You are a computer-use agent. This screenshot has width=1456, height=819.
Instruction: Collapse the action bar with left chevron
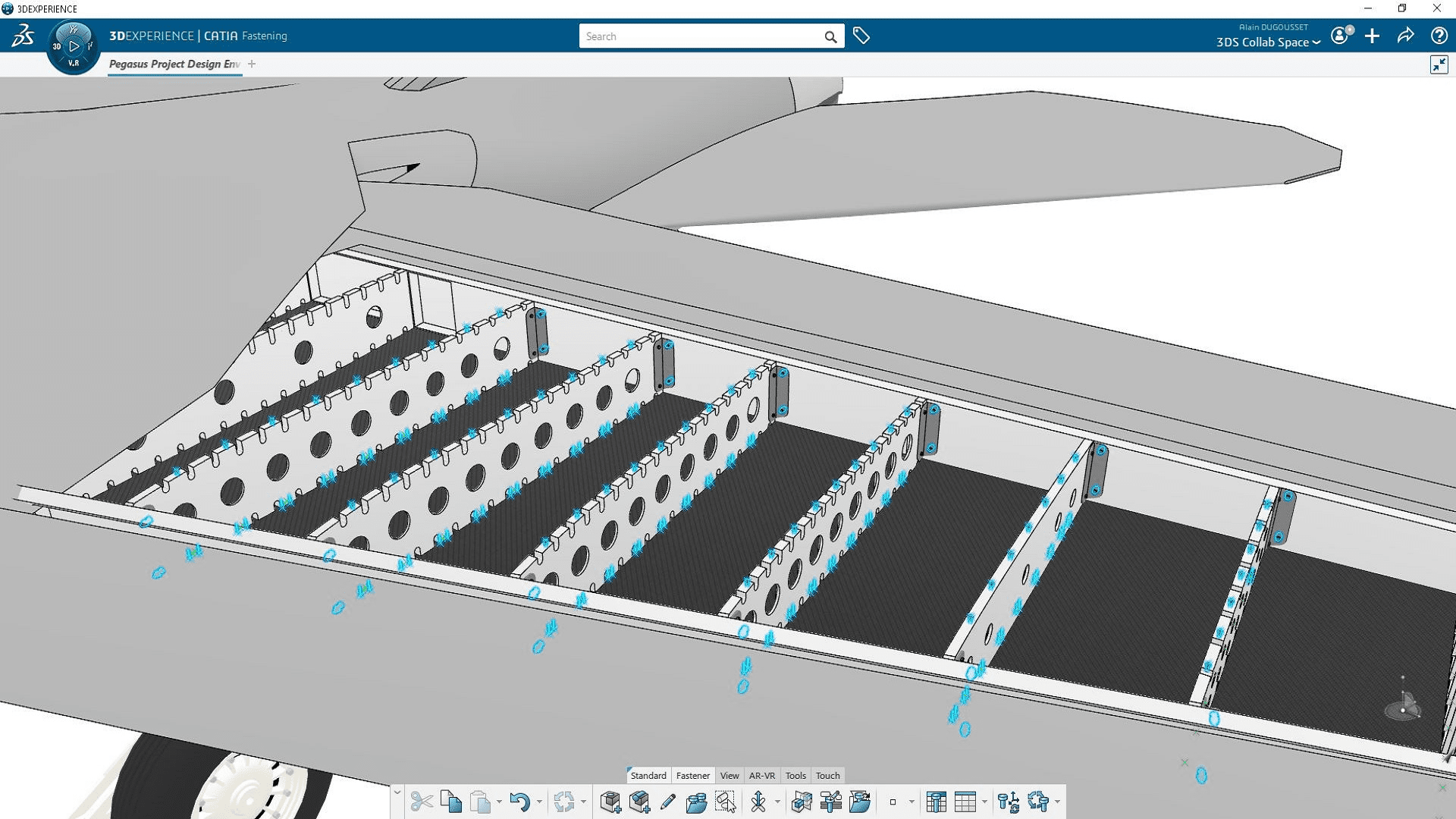(x=397, y=793)
